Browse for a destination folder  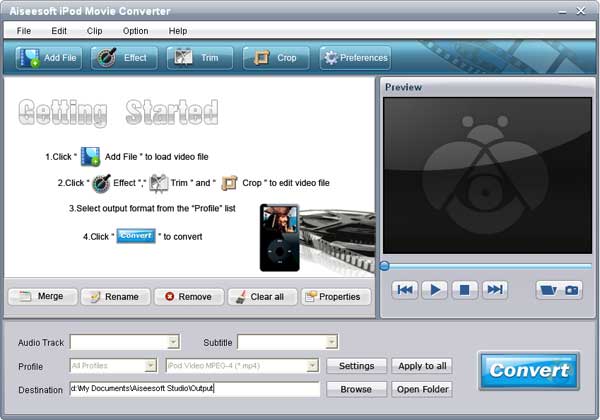[357, 389]
